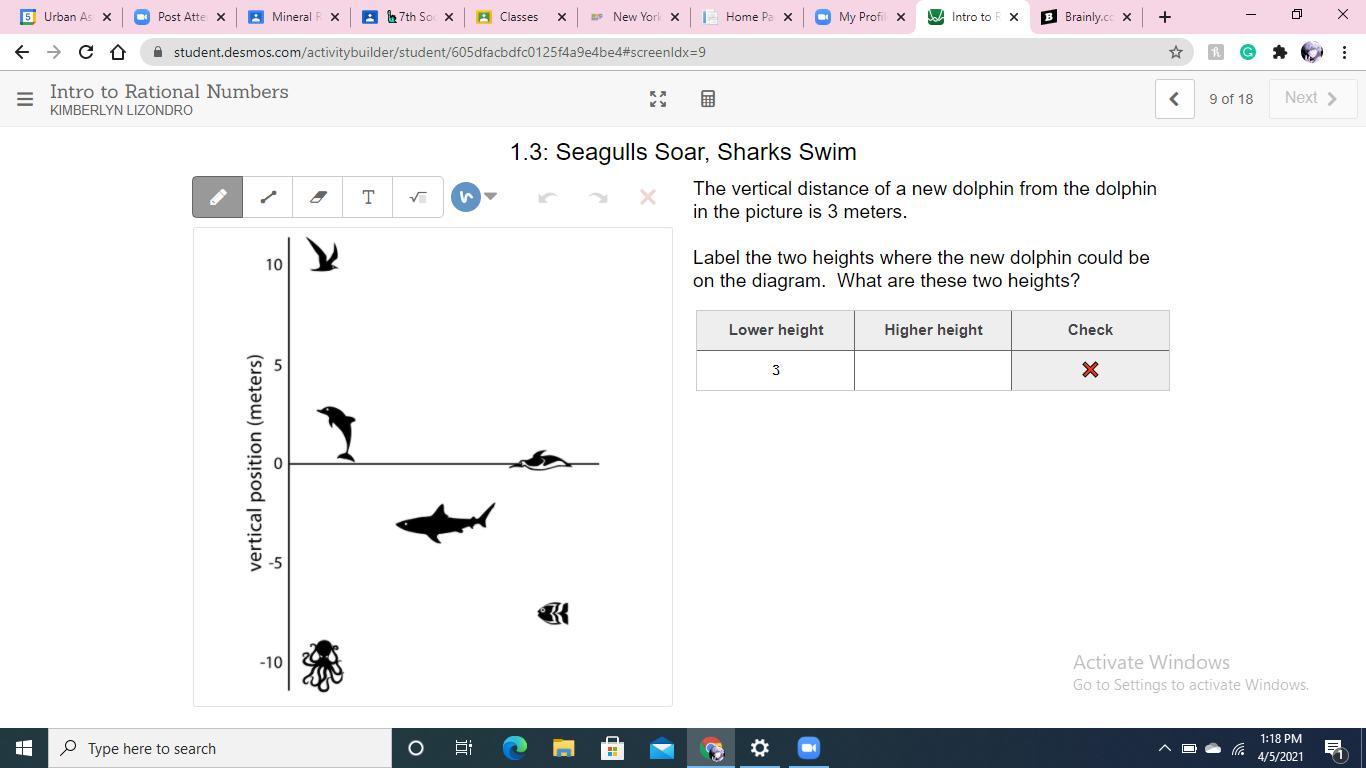Image resolution: width=1366 pixels, height=768 pixels.
Task: Show hidden system tray icons
Action: 1164,748
